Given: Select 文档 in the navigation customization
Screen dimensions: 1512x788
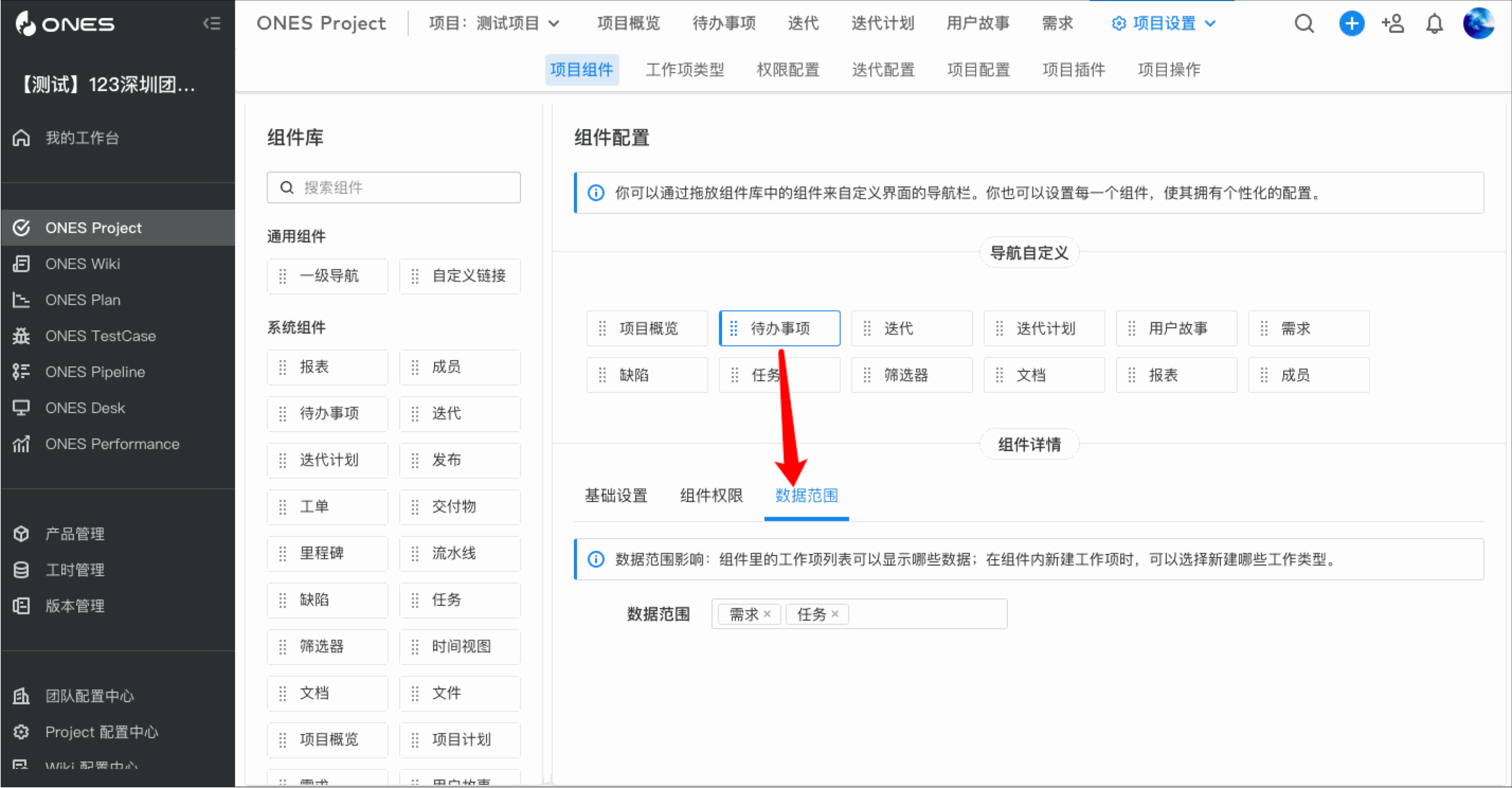Looking at the screenshot, I should tap(1044, 375).
